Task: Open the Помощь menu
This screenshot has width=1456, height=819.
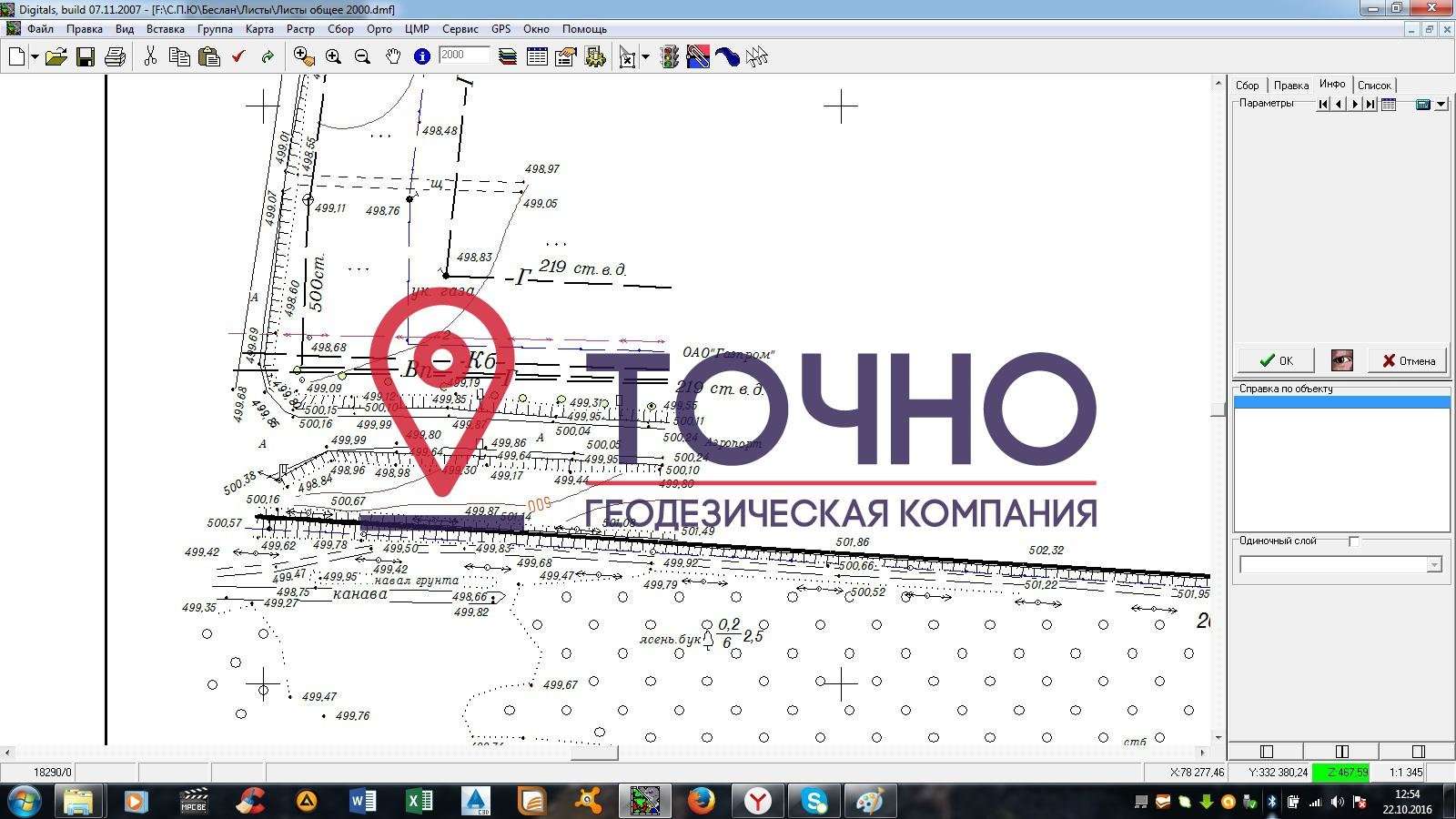Action: pos(584,29)
